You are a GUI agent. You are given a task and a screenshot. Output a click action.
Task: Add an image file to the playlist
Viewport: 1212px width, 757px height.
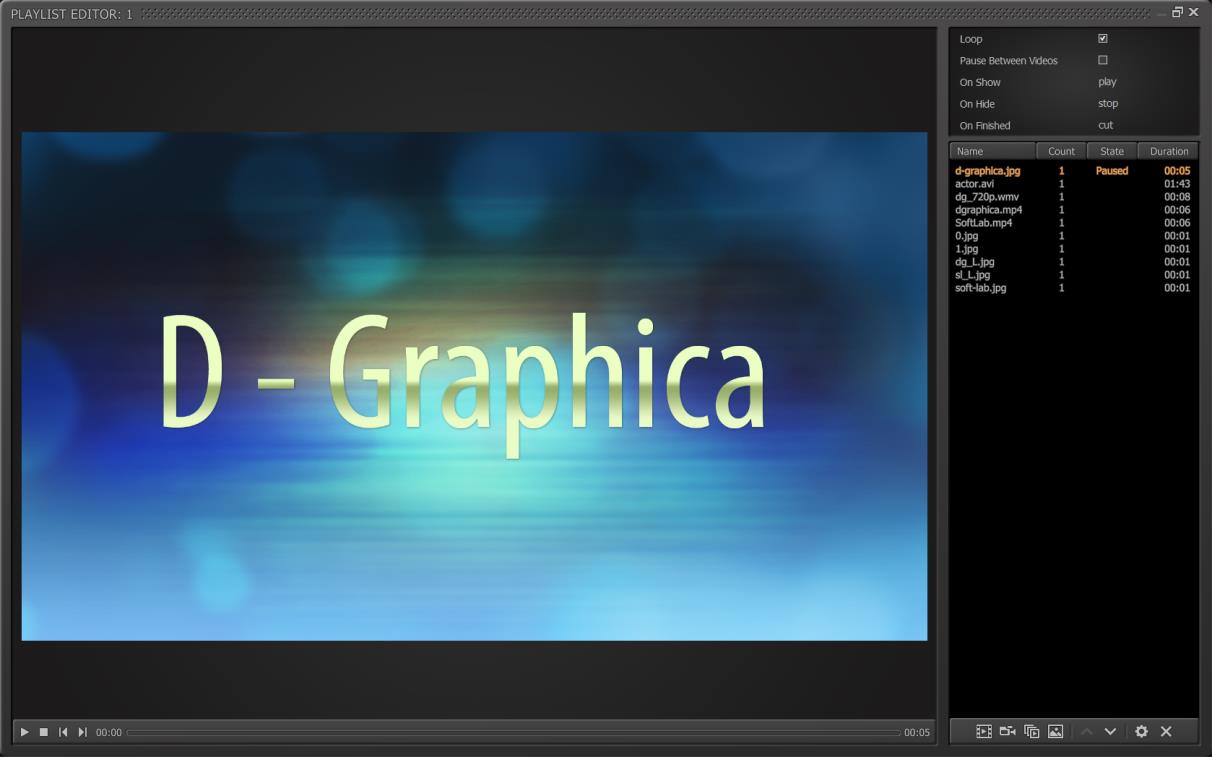1055,732
